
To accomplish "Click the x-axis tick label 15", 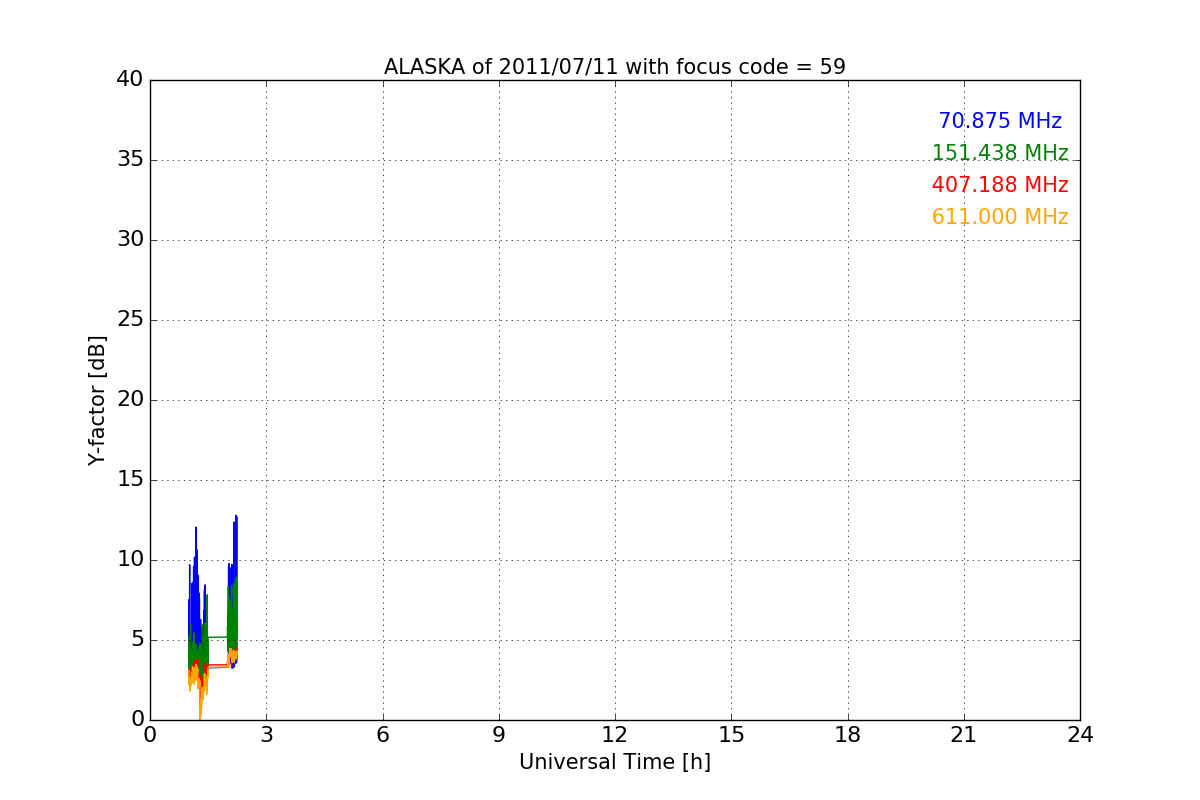I will point(731,735).
